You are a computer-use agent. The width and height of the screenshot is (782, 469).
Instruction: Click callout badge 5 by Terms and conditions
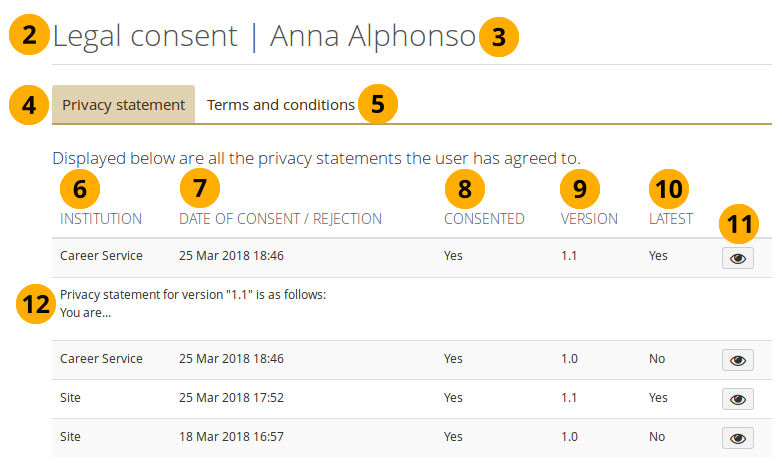377,104
